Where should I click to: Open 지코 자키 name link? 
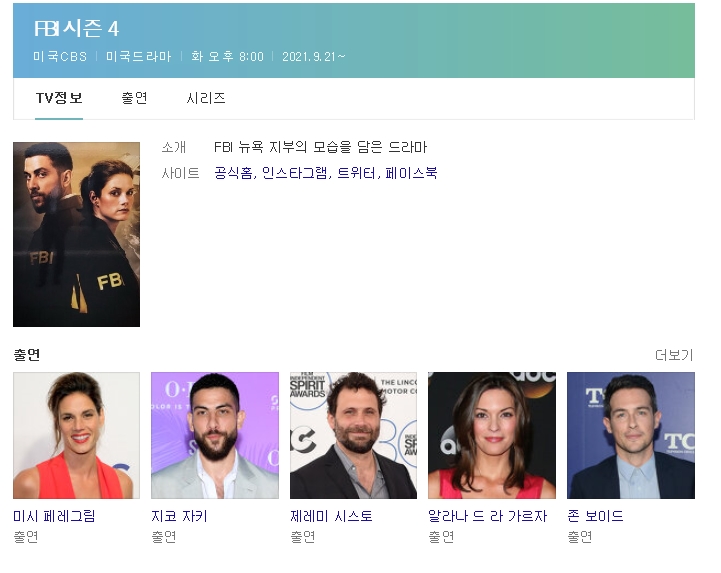pos(179,516)
